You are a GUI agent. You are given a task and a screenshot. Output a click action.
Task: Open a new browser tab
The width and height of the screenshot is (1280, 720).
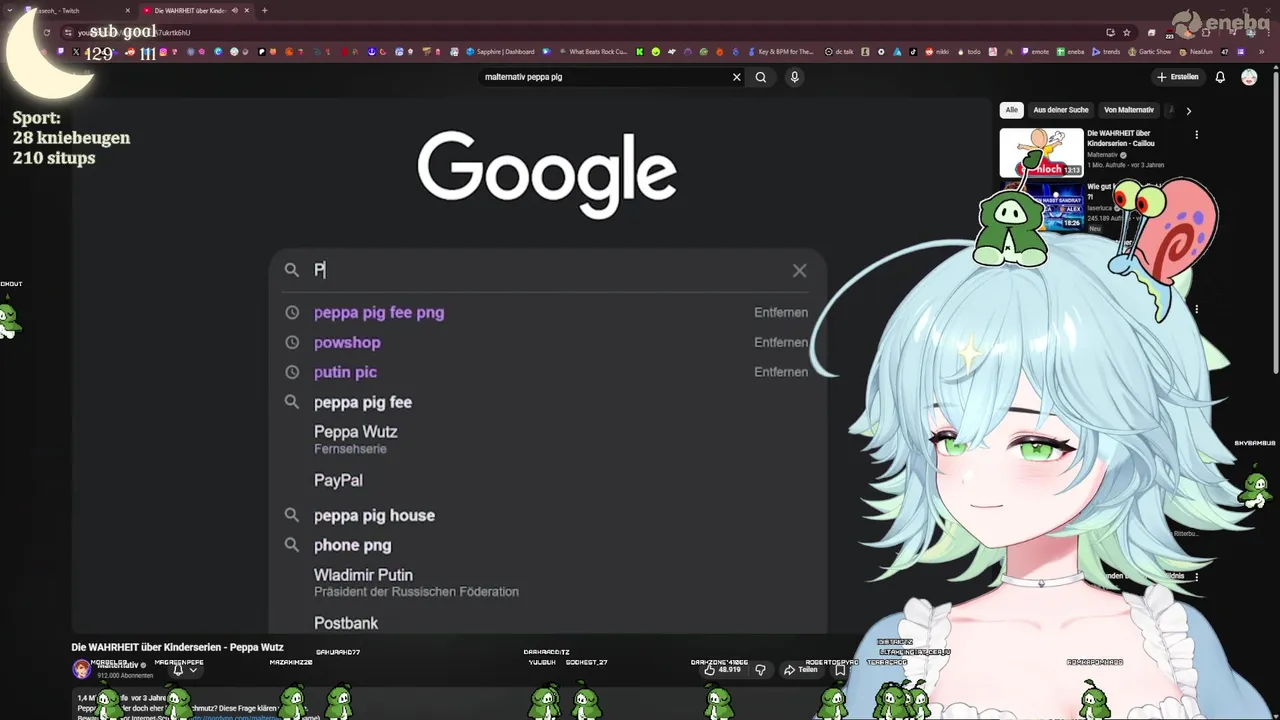[264, 11]
